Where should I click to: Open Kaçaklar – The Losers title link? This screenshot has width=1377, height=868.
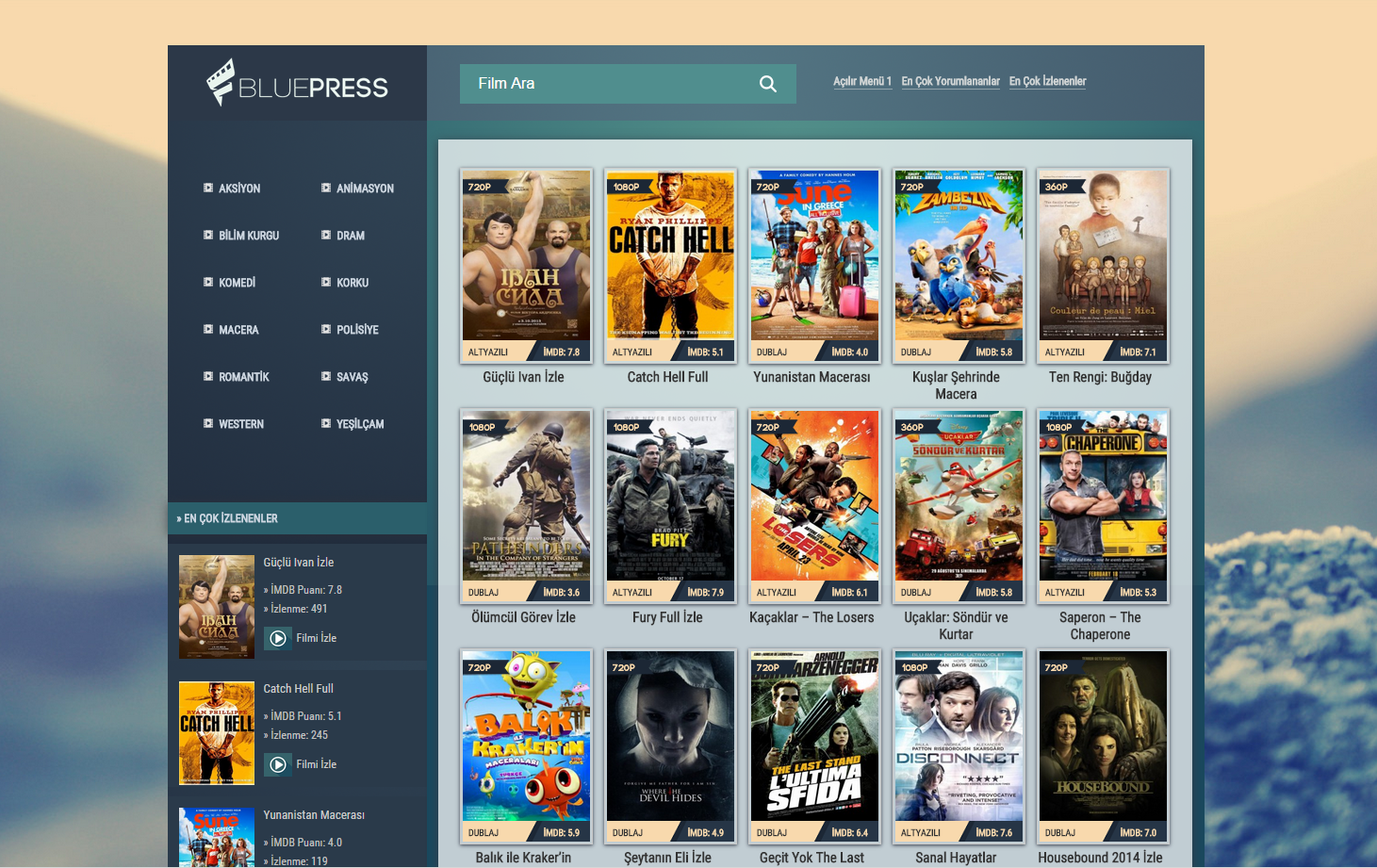point(811,617)
